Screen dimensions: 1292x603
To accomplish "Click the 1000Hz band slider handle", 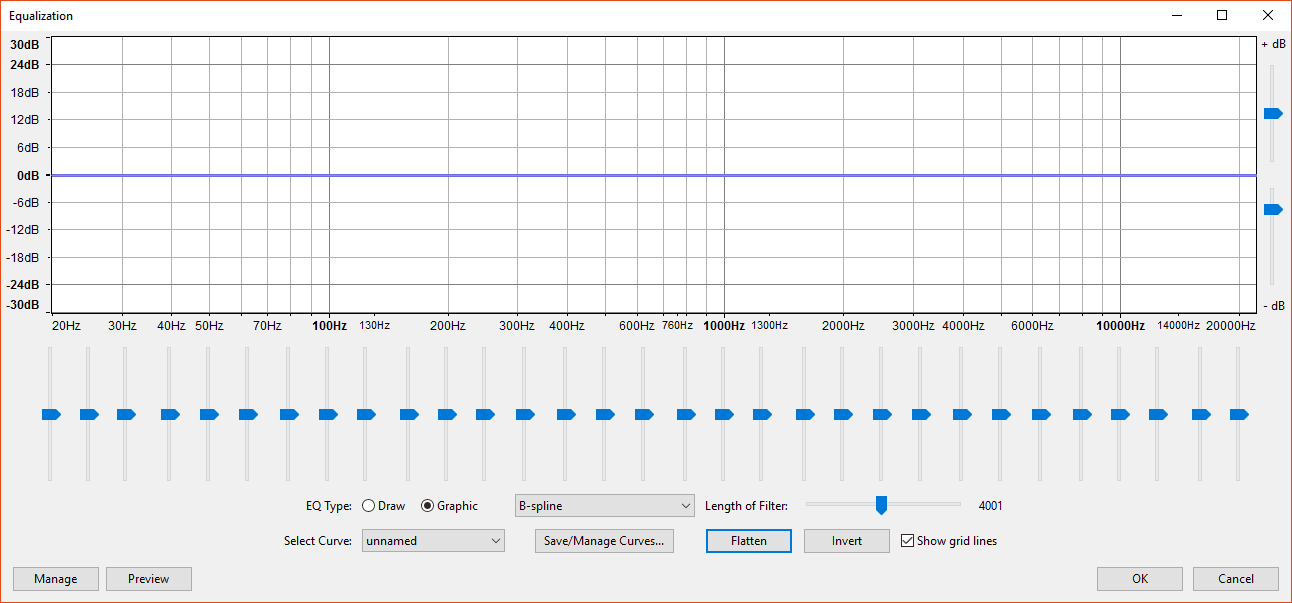I will tap(723, 414).
